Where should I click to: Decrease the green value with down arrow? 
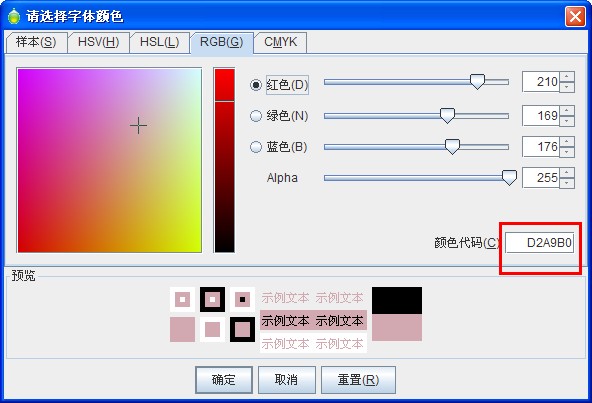567,121
